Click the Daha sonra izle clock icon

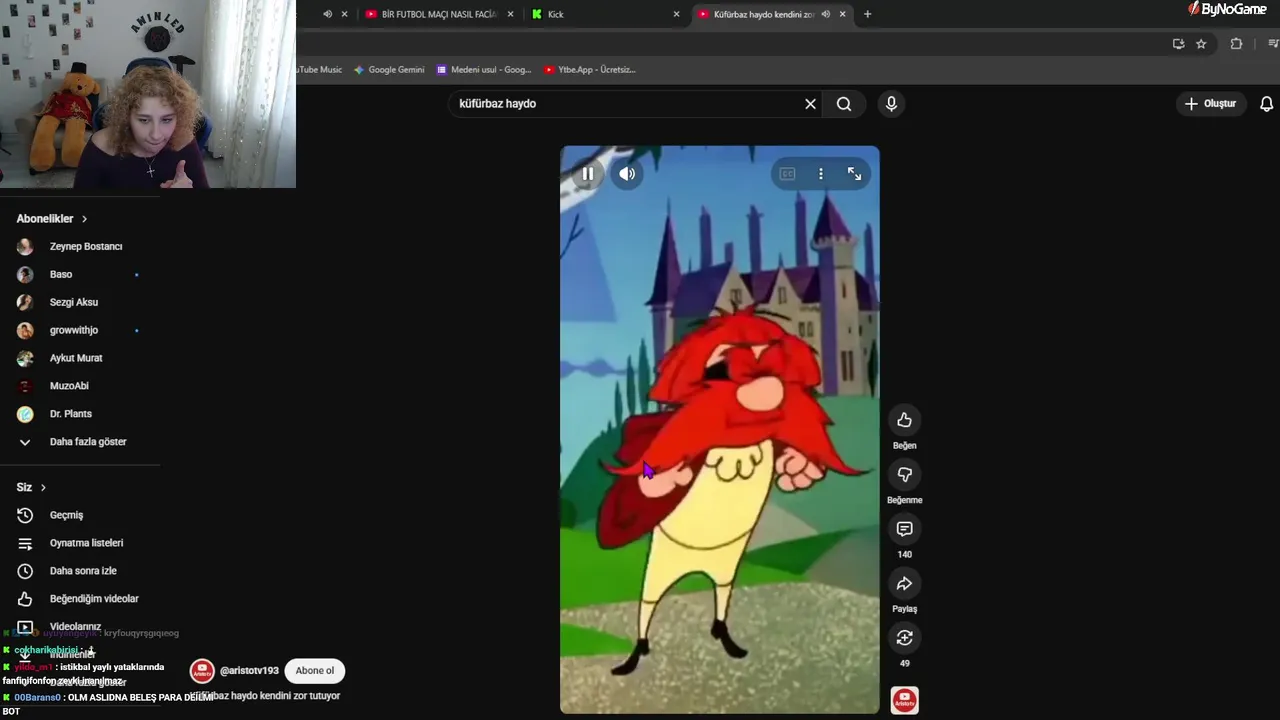[x=25, y=571]
